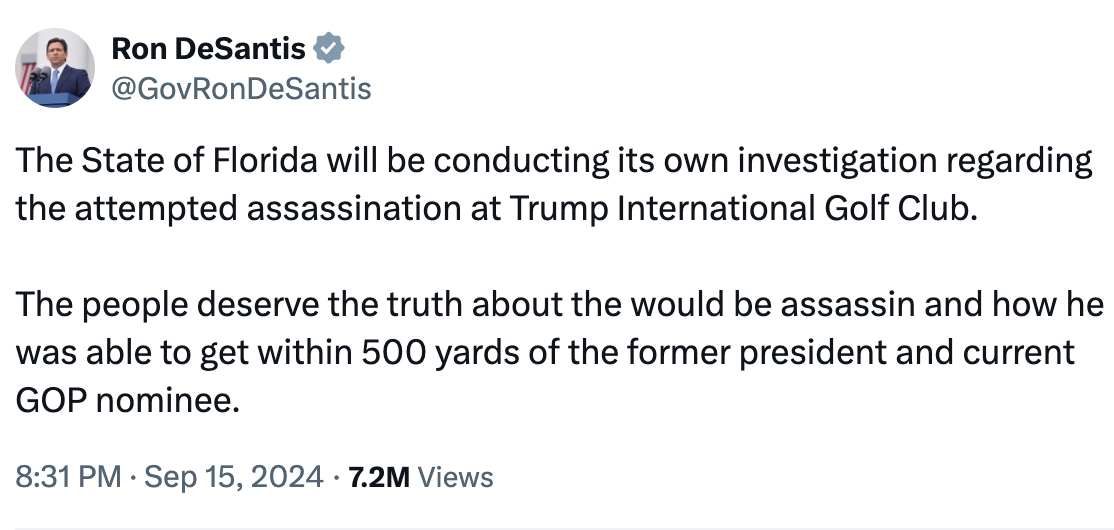Click the Views label beside 7.2M
The height and width of the screenshot is (530, 1114).
pos(455,477)
